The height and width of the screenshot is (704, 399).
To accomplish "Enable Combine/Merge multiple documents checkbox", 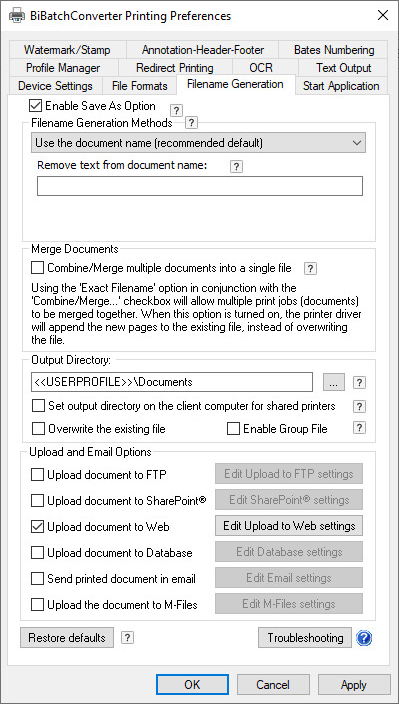I will coord(38,268).
